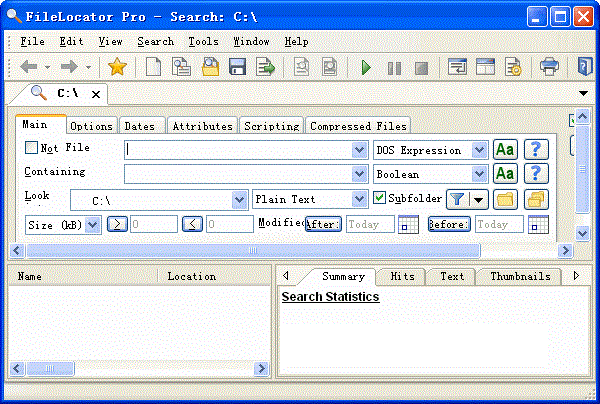Viewport: 600px width, 404px height.
Task: Click the file list horizontal scrollbar thumb
Action: tap(50, 368)
